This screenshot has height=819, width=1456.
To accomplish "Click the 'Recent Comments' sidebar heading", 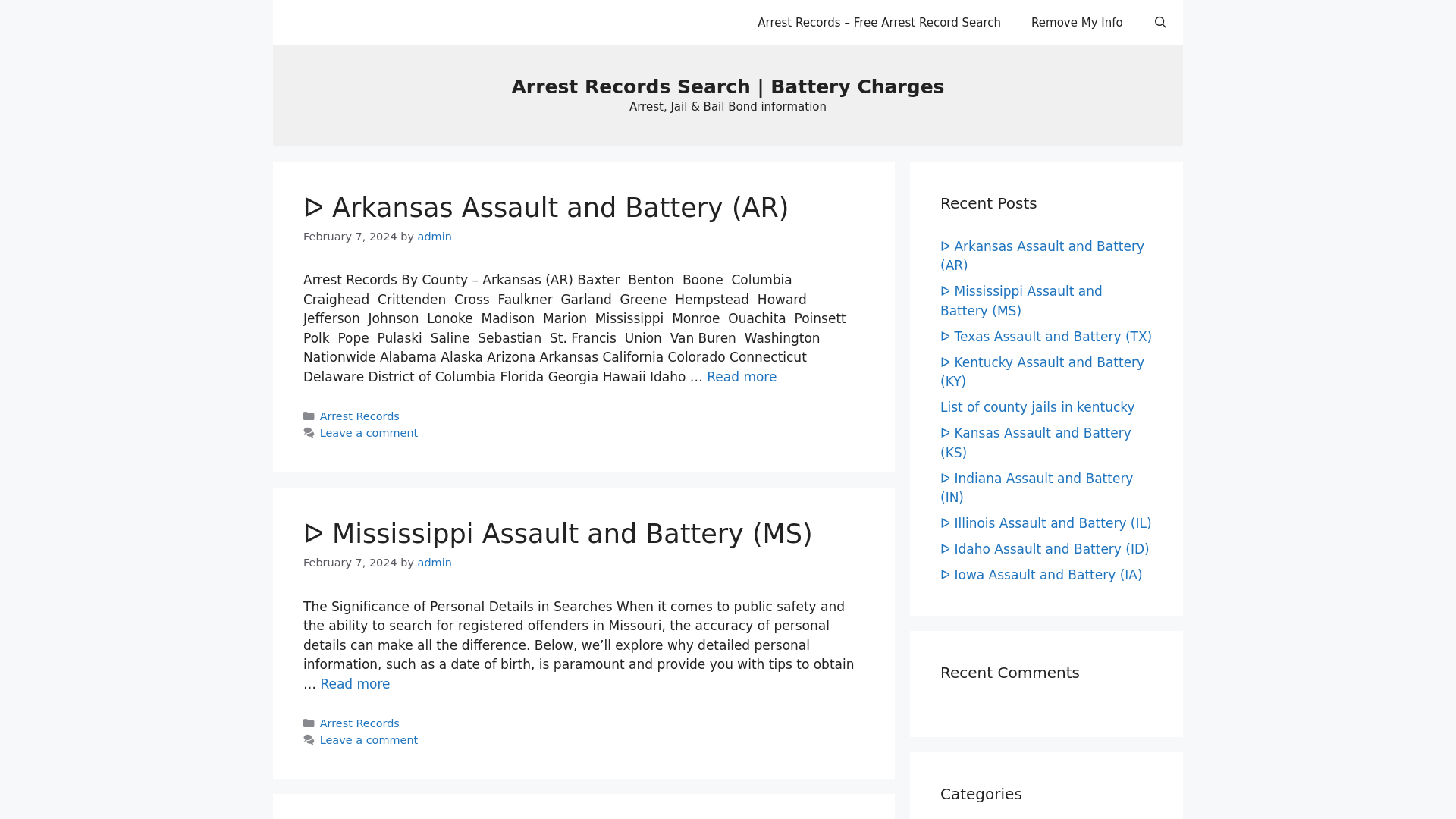I will [1009, 673].
